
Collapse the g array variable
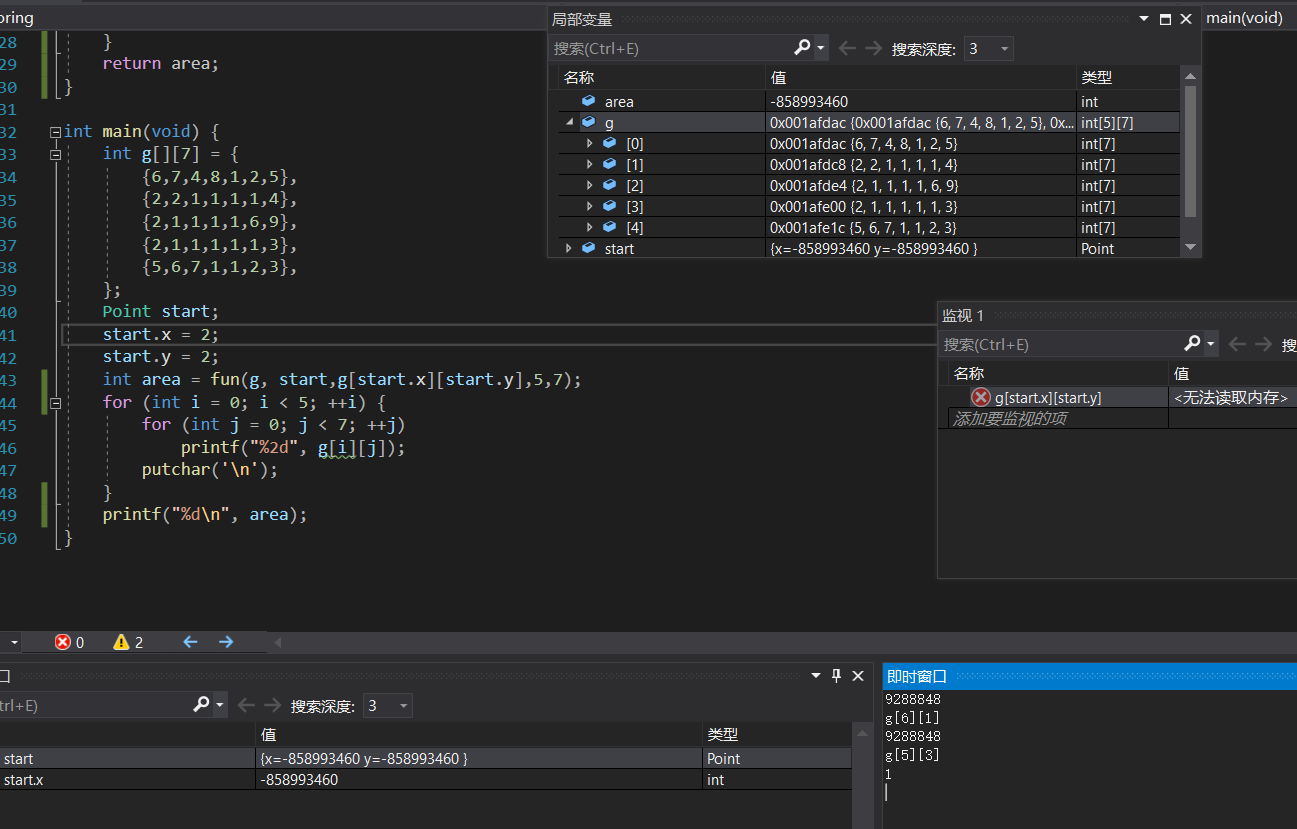[x=570, y=122]
